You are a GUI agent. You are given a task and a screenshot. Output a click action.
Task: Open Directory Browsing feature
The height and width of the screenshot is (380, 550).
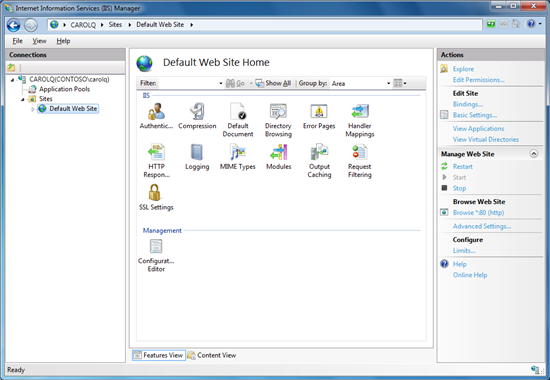point(278,120)
